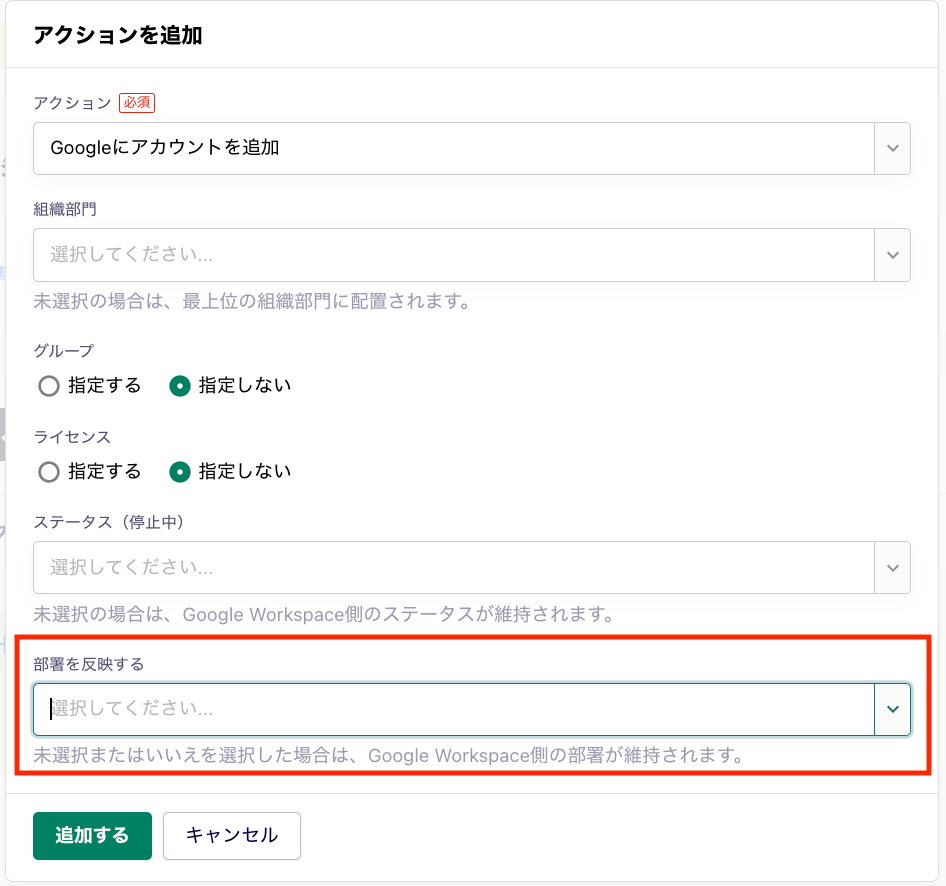Open the ステータス（停止中）dropdown arrow
The height and width of the screenshot is (886, 946).
892,566
